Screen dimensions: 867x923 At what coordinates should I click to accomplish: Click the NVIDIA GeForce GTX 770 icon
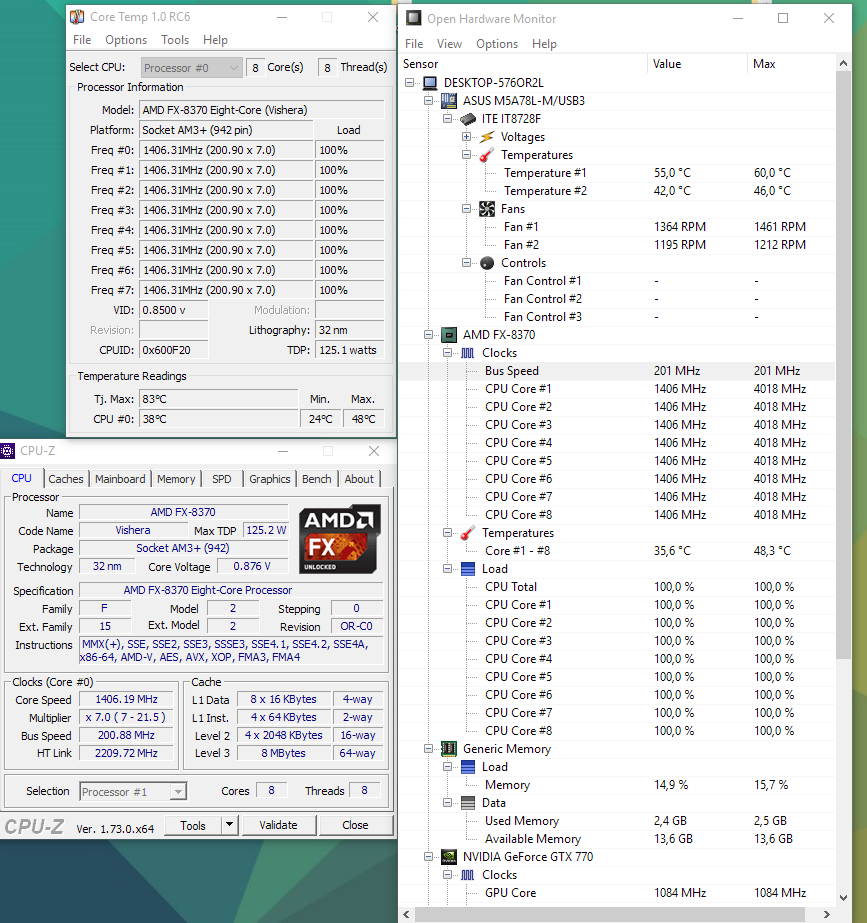449,857
